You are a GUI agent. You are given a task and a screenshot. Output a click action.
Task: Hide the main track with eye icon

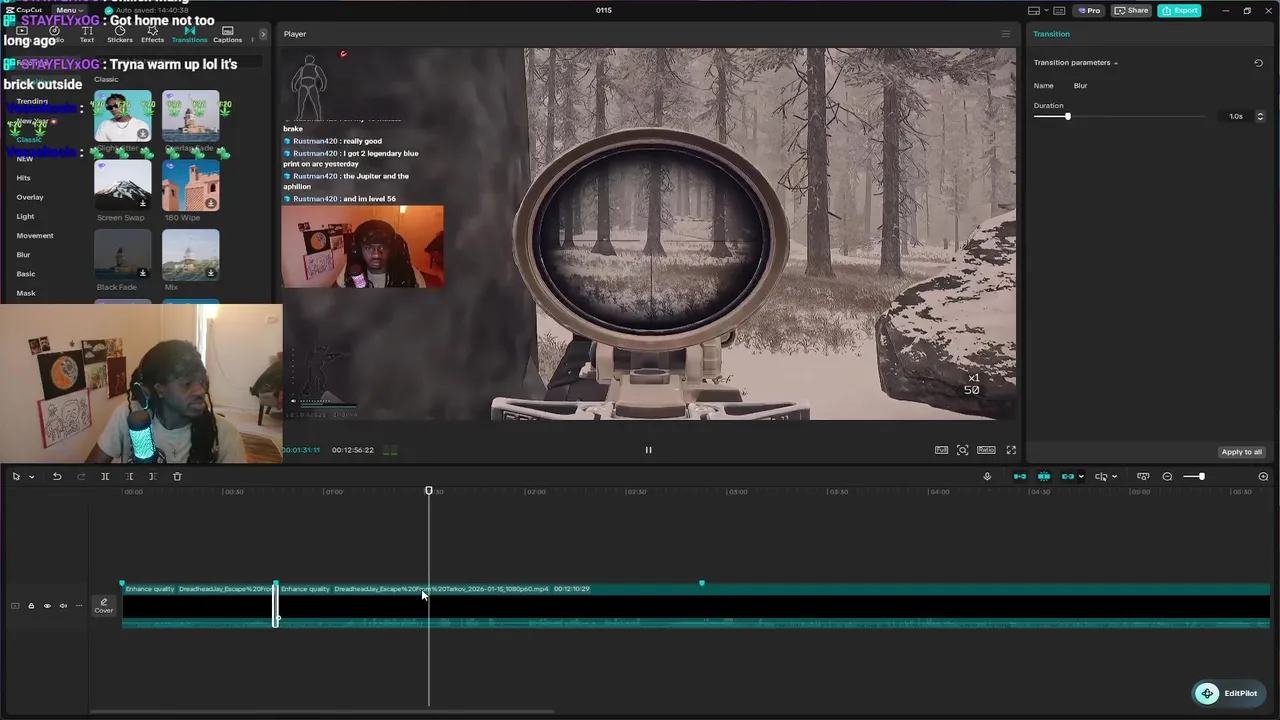point(47,606)
